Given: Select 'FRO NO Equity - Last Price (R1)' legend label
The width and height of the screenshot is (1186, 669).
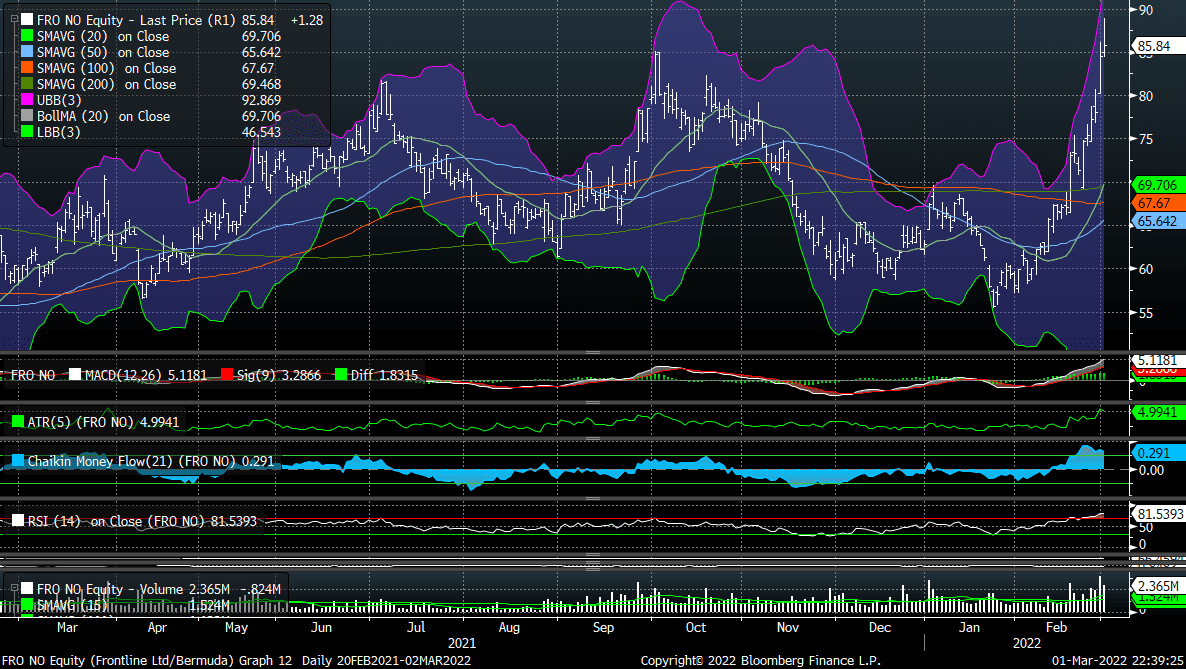Looking at the screenshot, I should pos(136,20).
